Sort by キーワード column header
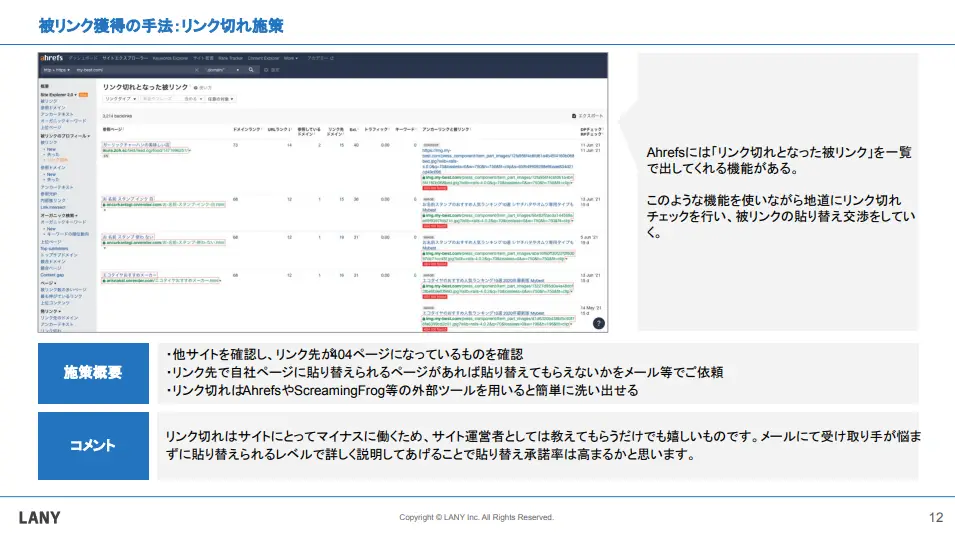 pyautogui.click(x=406, y=130)
